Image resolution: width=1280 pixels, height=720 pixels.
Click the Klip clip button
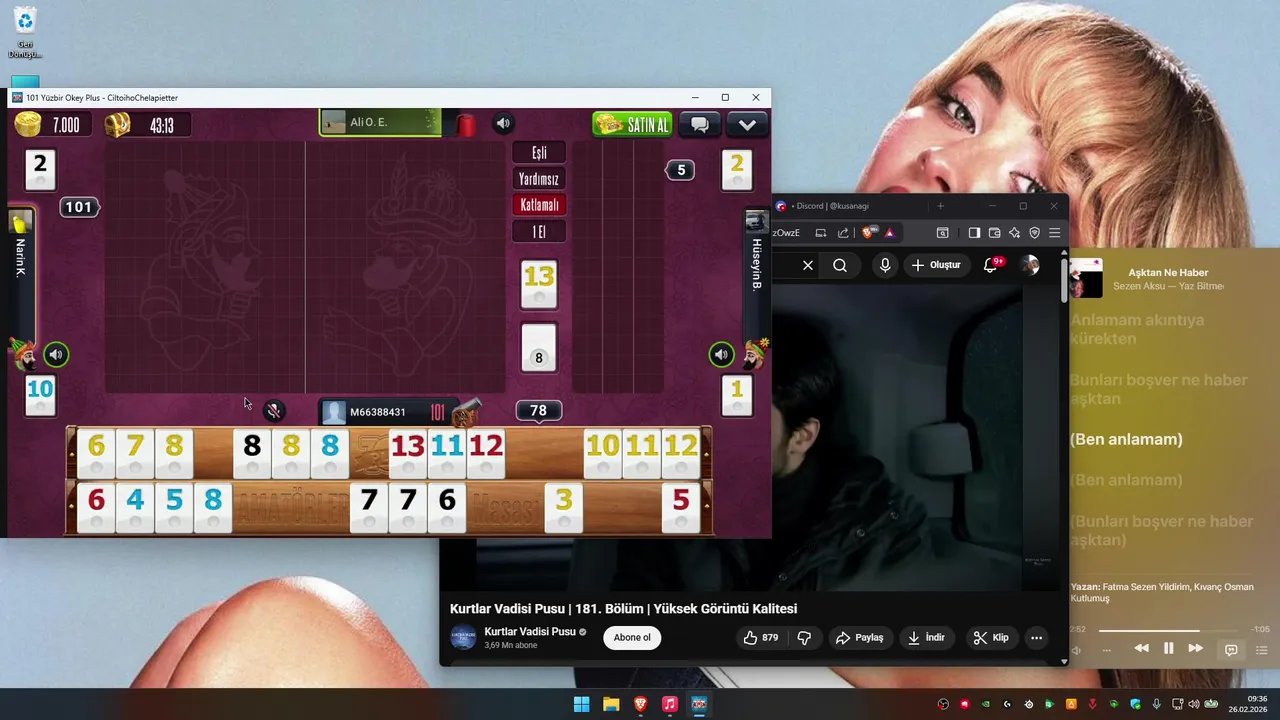991,638
